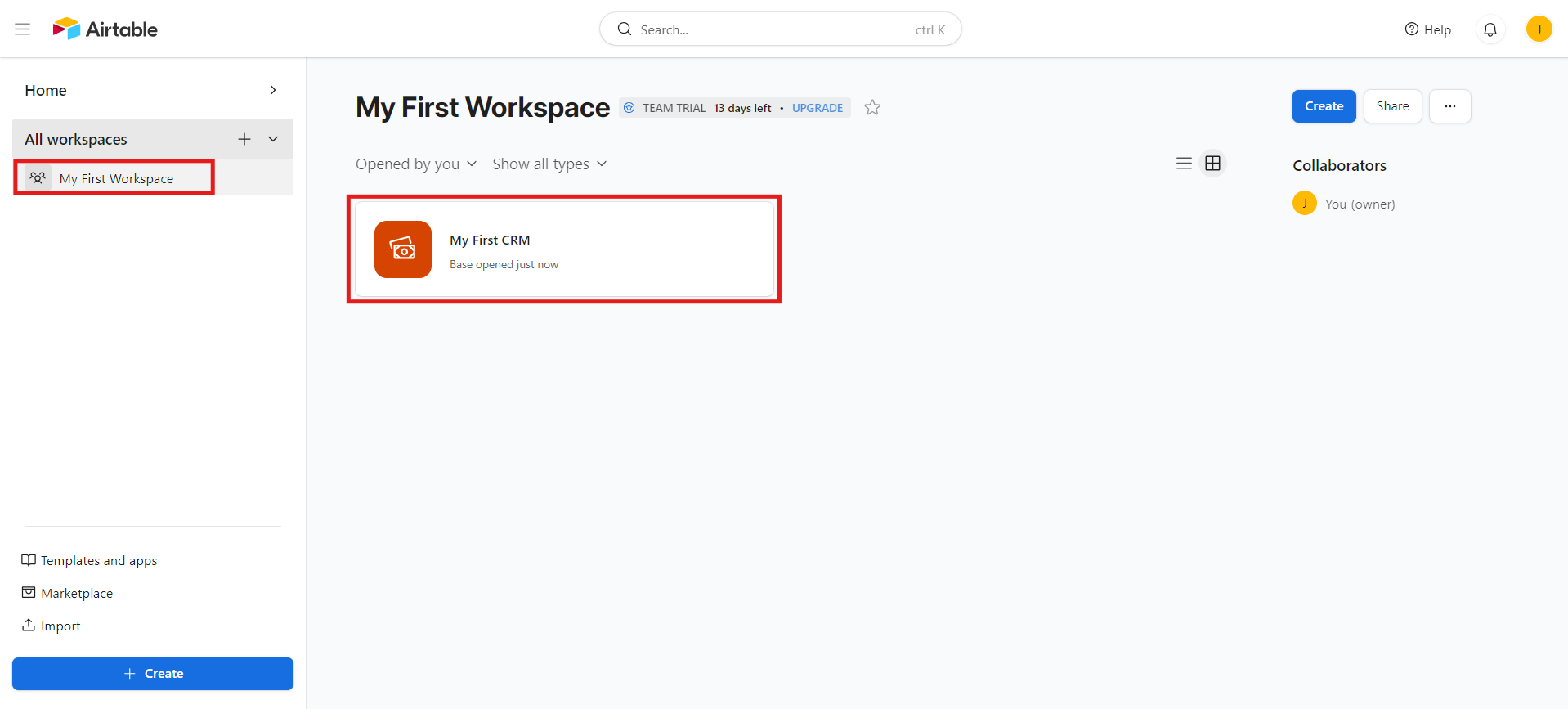Click the workspace people icon in sidebar
Image resolution: width=1568 pixels, height=709 pixels.
tap(38, 177)
